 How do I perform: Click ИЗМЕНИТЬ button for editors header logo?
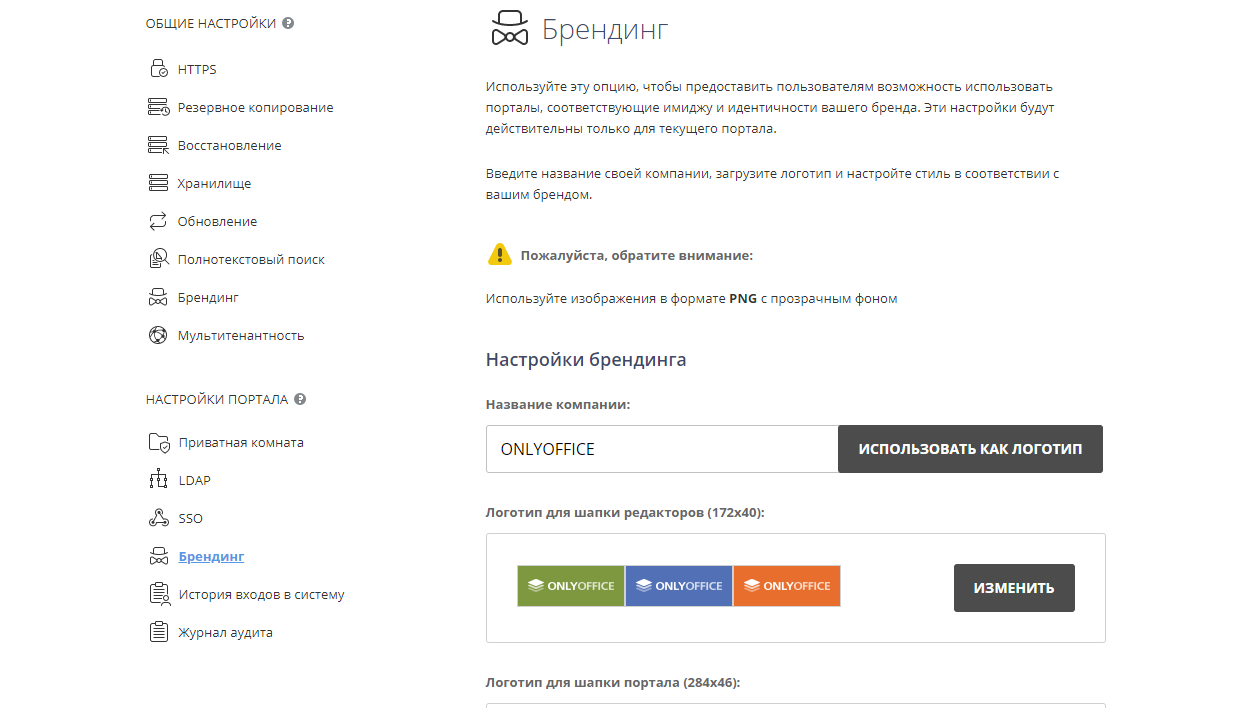[1014, 588]
